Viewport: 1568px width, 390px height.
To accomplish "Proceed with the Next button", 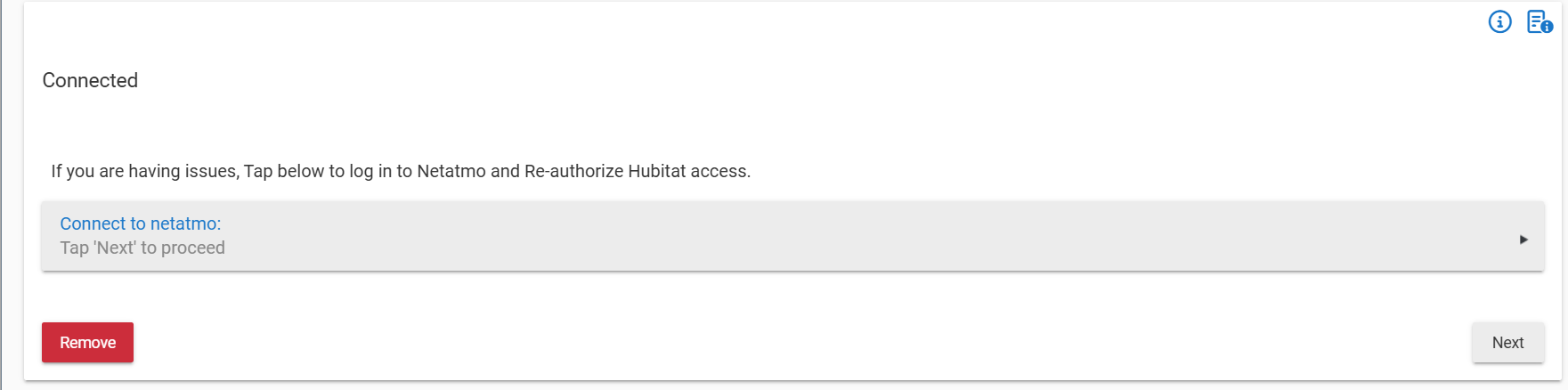I will (1507, 343).
